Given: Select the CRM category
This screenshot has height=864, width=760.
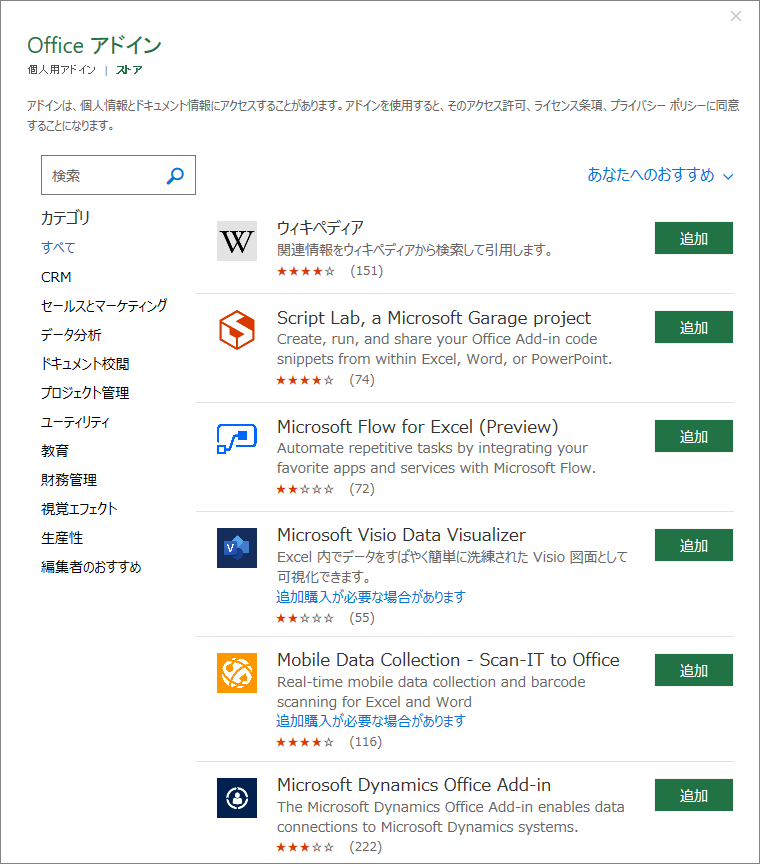Looking at the screenshot, I should point(56,277).
